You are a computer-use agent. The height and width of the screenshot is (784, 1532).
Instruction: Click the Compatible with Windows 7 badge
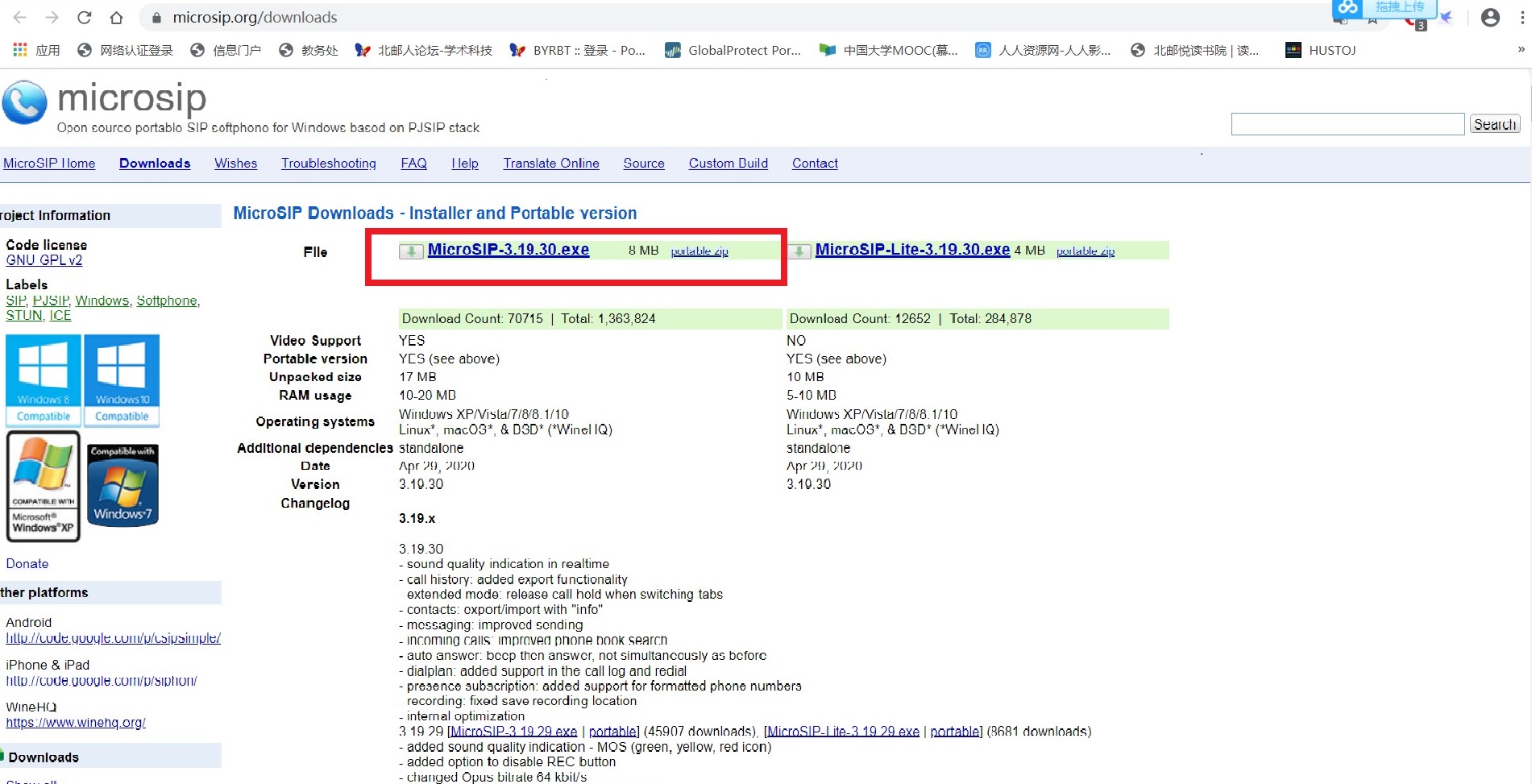122,485
